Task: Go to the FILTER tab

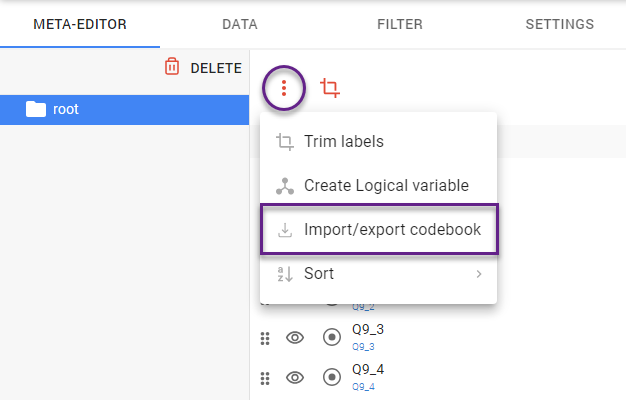Action: pyautogui.click(x=400, y=24)
